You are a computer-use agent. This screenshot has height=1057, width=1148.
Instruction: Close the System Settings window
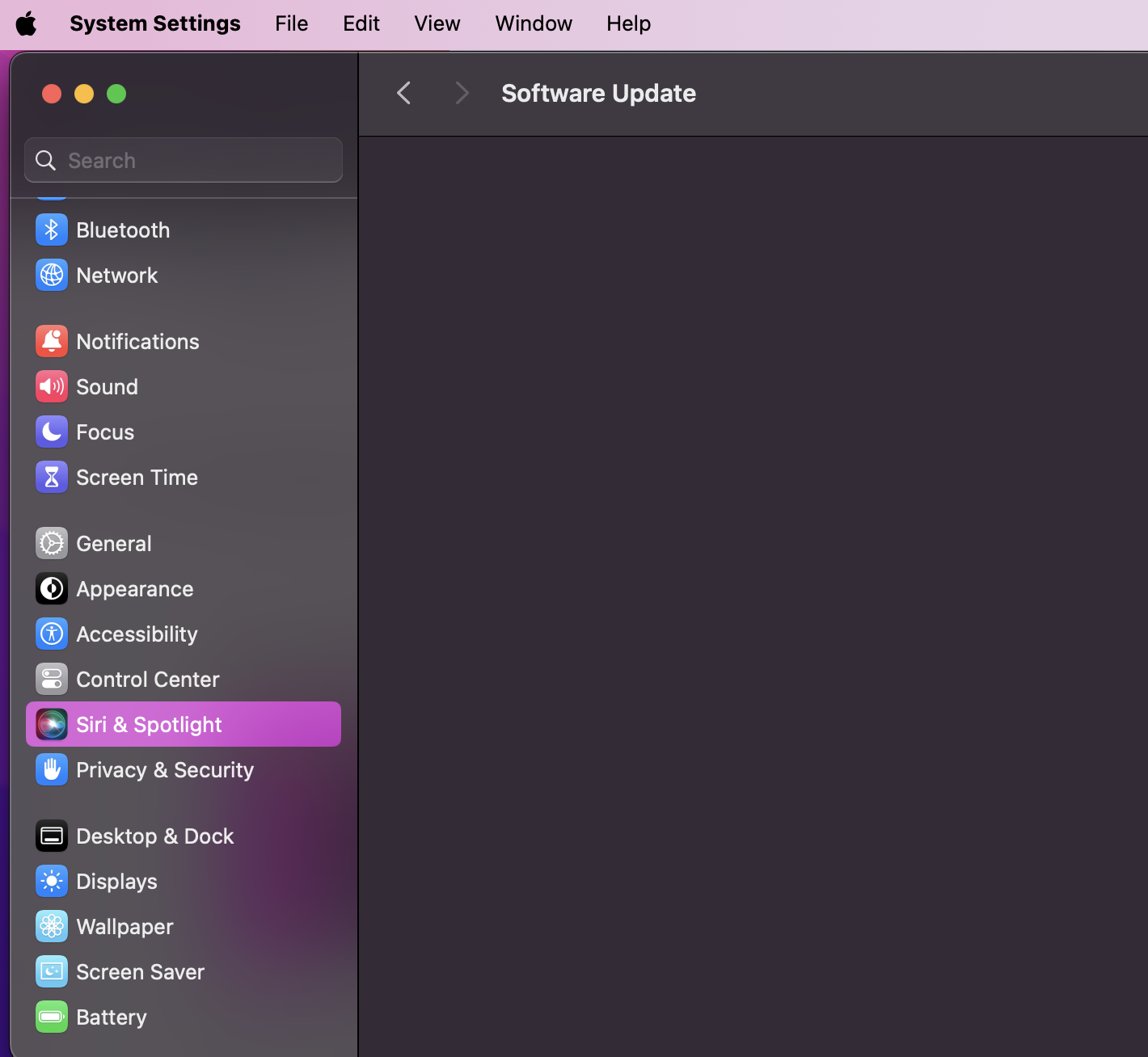click(x=52, y=94)
